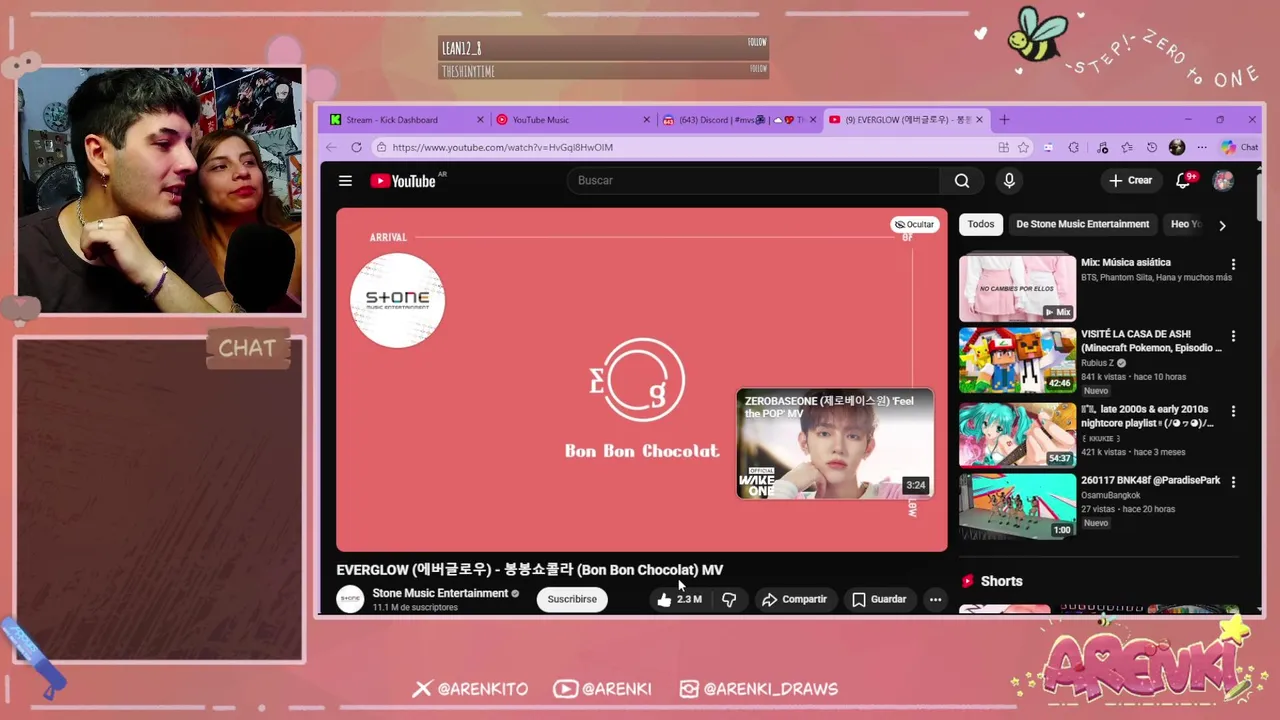
Task: Click the Guardar save button
Action: [879, 599]
